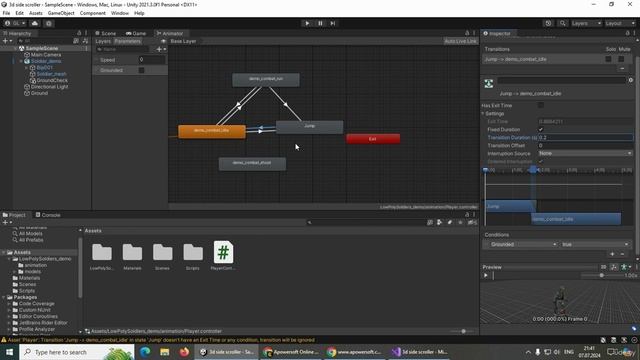Select the Jump state node
The height and width of the screenshot is (360, 640).
[309, 127]
